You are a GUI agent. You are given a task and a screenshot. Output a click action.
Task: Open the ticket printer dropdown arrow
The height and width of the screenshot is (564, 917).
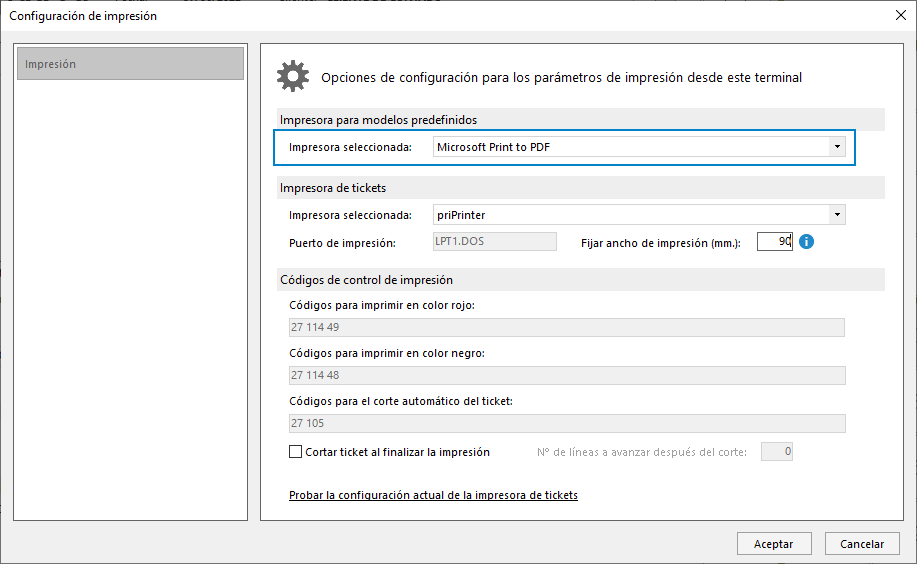pos(837,215)
